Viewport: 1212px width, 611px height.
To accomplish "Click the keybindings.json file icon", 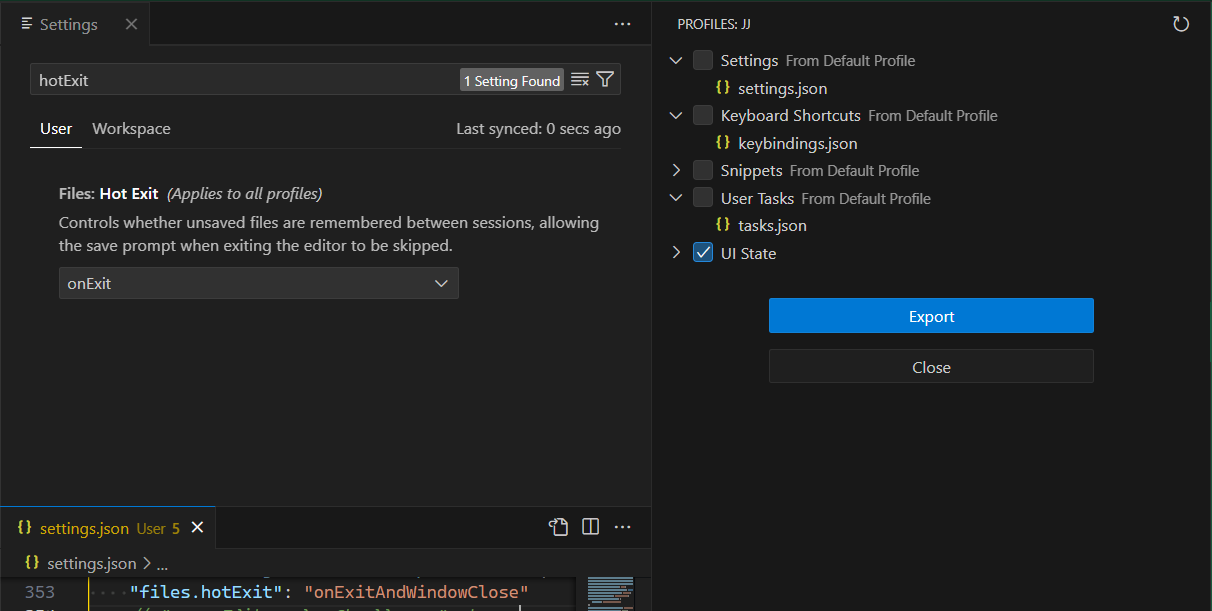I will point(723,143).
